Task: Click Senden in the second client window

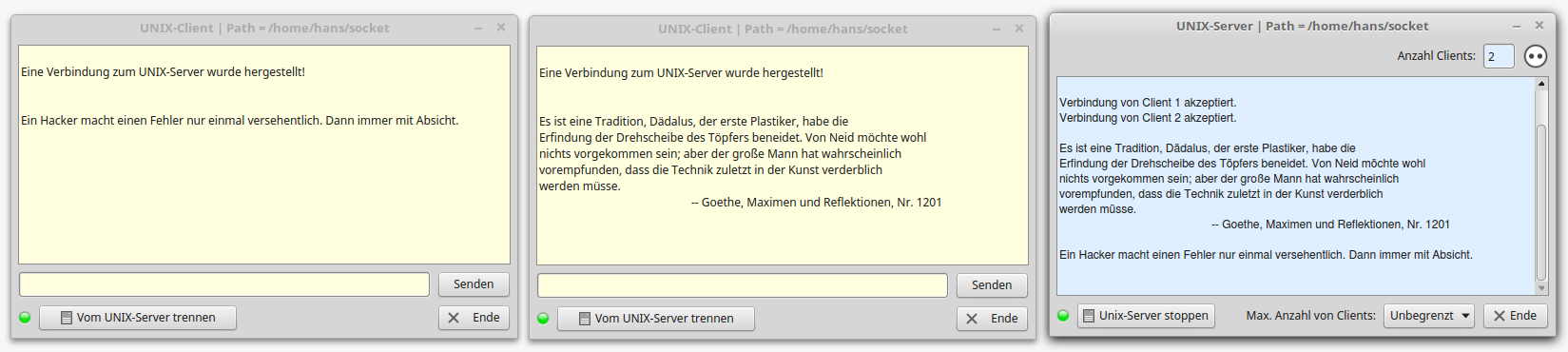Action: pos(992,285)
